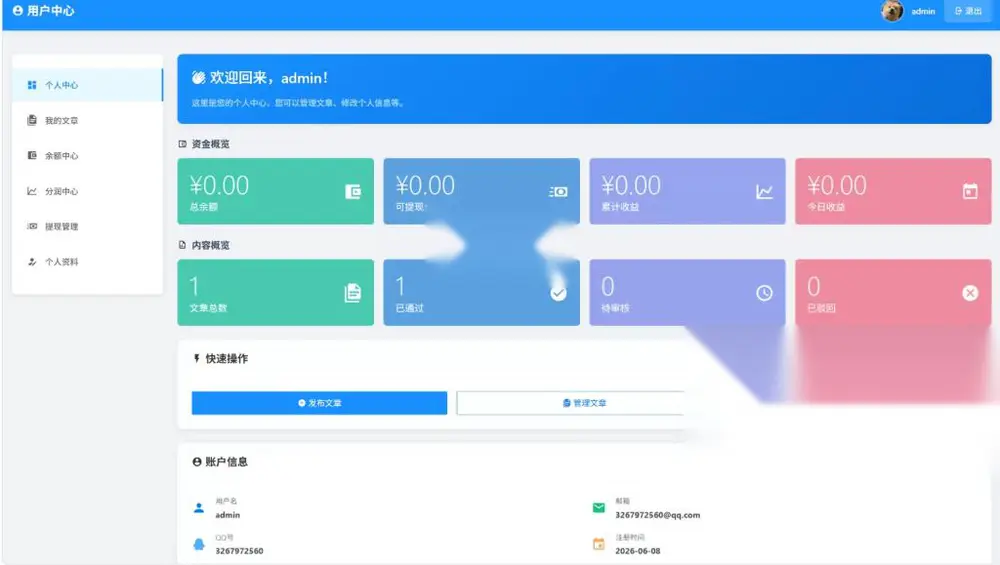Select the 余额中心 wallet icon
Screen dimensions: 1000x565
[x=32, y=156]
